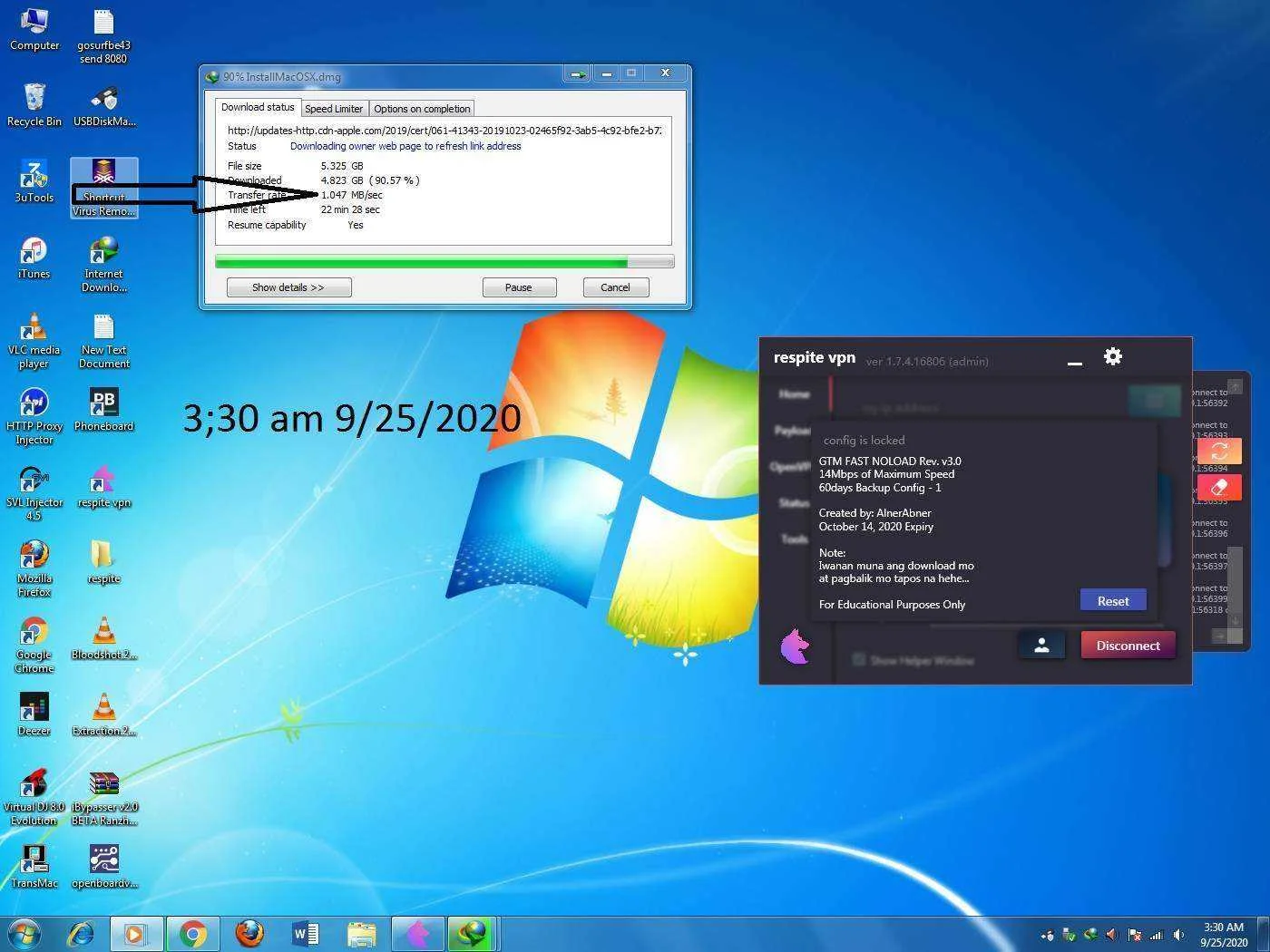Open the Home section in respite vpn
The width and height of the screenshot is (1270, 952).
[795, 394]
